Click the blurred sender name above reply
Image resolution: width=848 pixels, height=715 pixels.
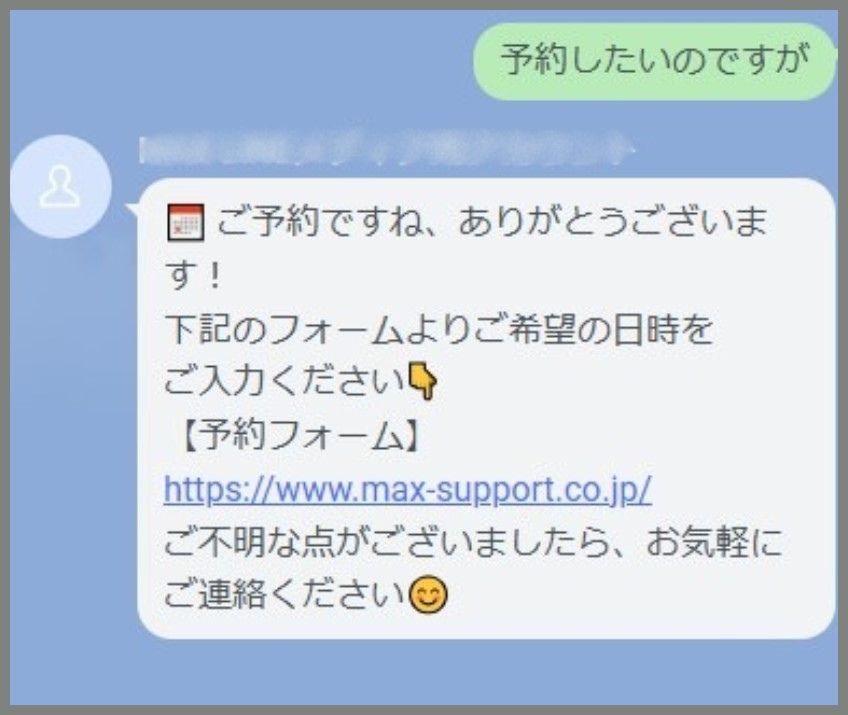[387, 149]
